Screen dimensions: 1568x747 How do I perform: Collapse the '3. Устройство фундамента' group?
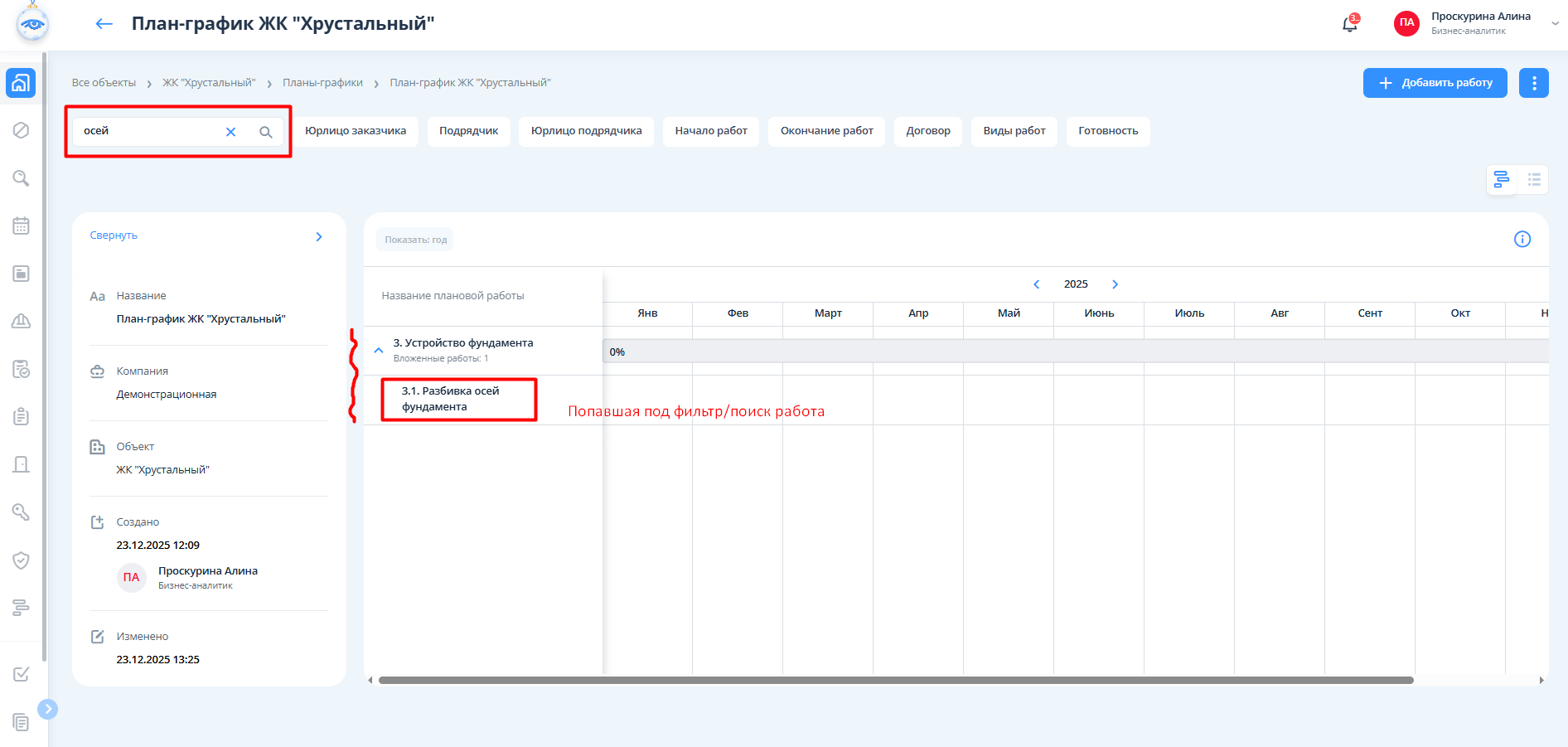[x=379, y=350]
